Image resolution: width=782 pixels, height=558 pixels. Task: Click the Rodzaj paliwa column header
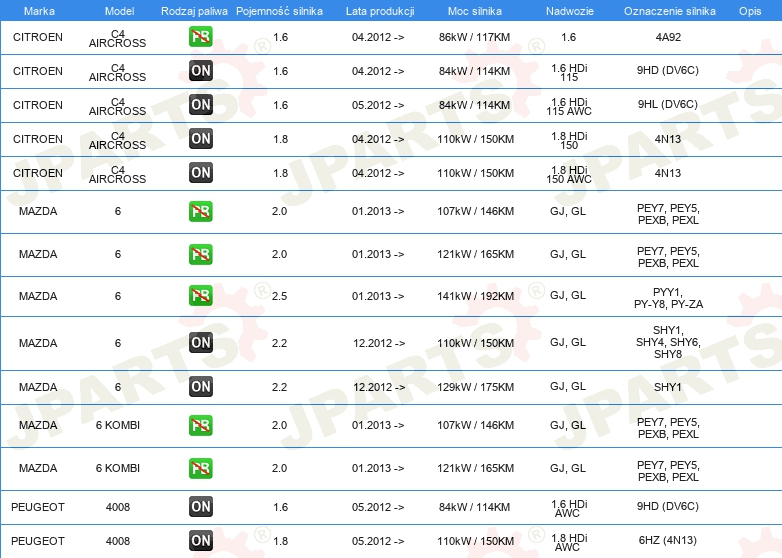[x=194, y=10]
